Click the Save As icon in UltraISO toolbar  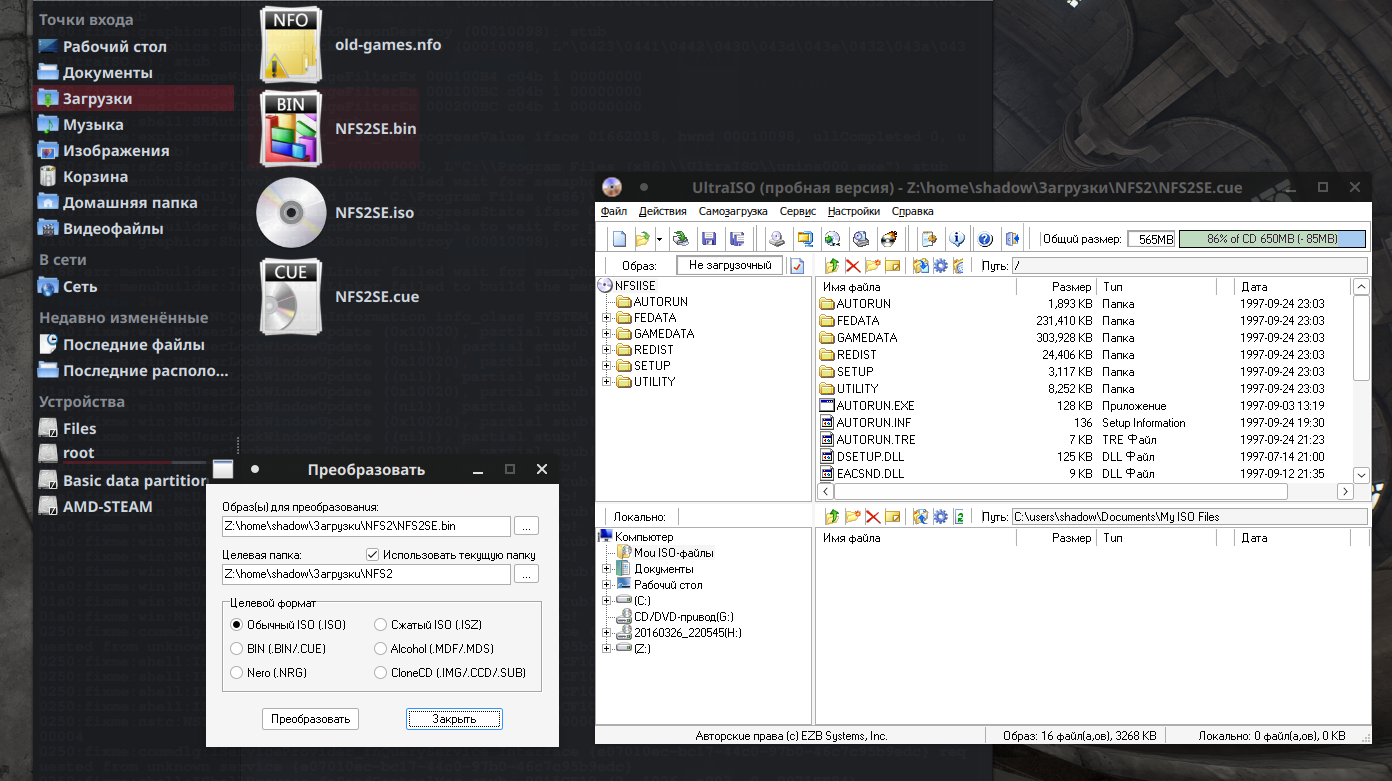click(x=737, y=239)
